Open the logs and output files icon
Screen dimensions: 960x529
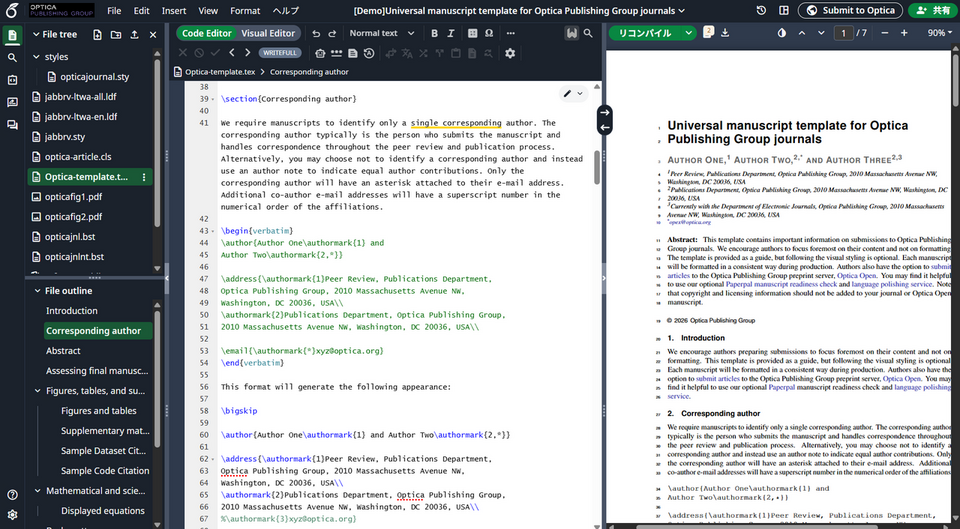click(708, 33)
